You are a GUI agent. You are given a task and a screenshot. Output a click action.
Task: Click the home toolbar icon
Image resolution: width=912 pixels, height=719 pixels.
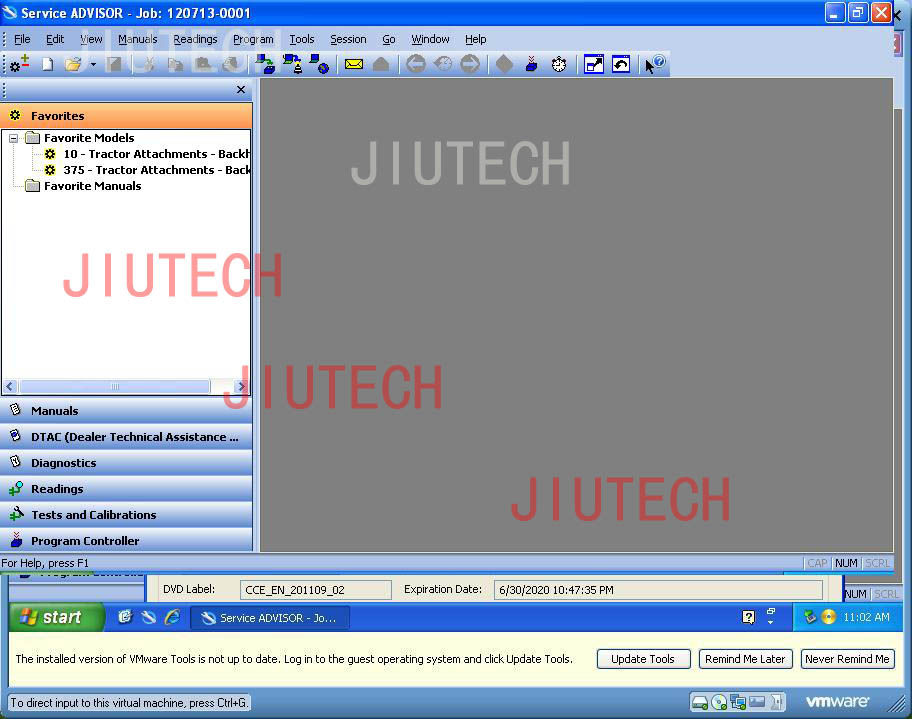coord(381,64)
